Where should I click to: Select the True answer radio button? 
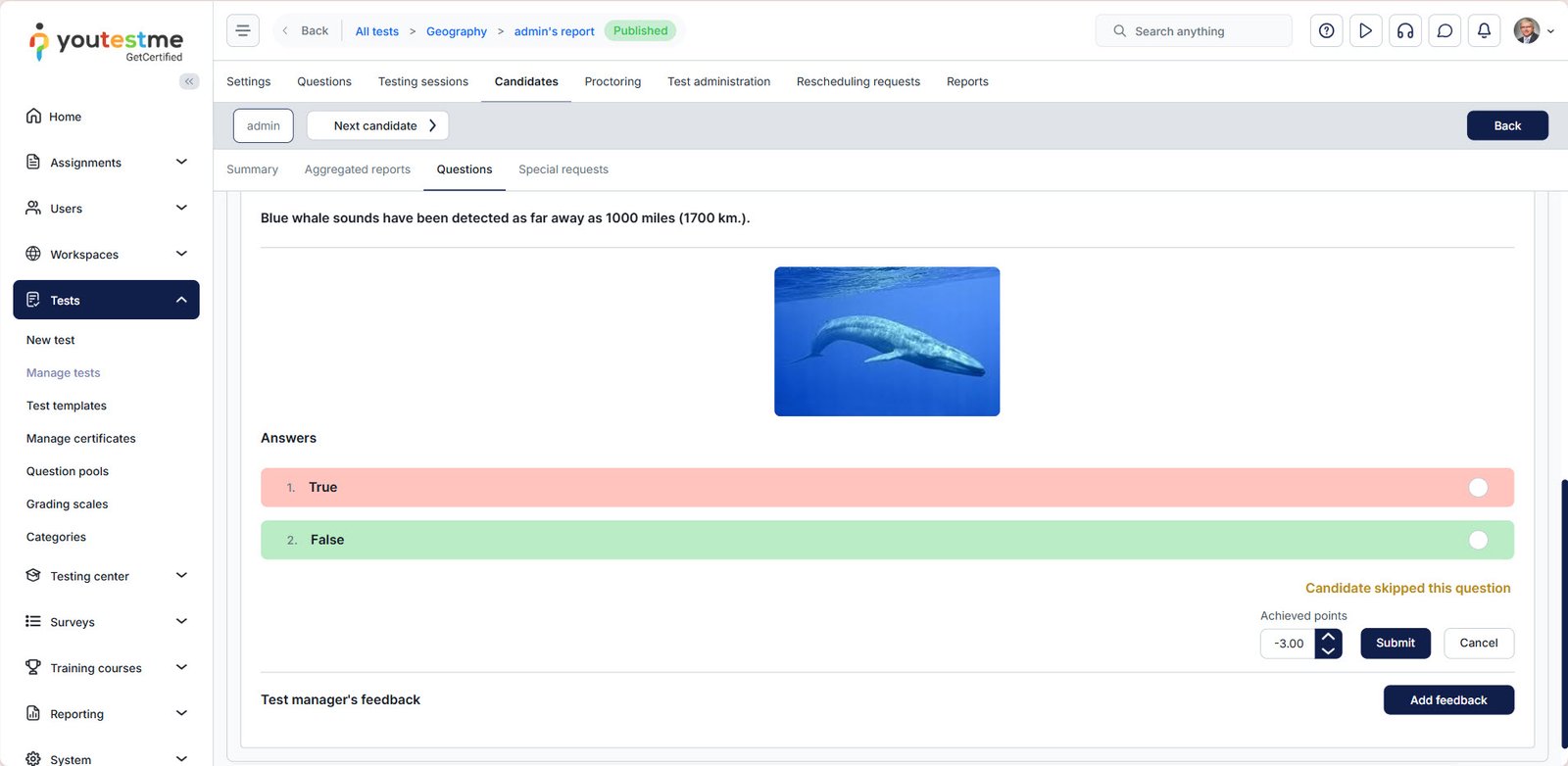tap(1478, 487)
